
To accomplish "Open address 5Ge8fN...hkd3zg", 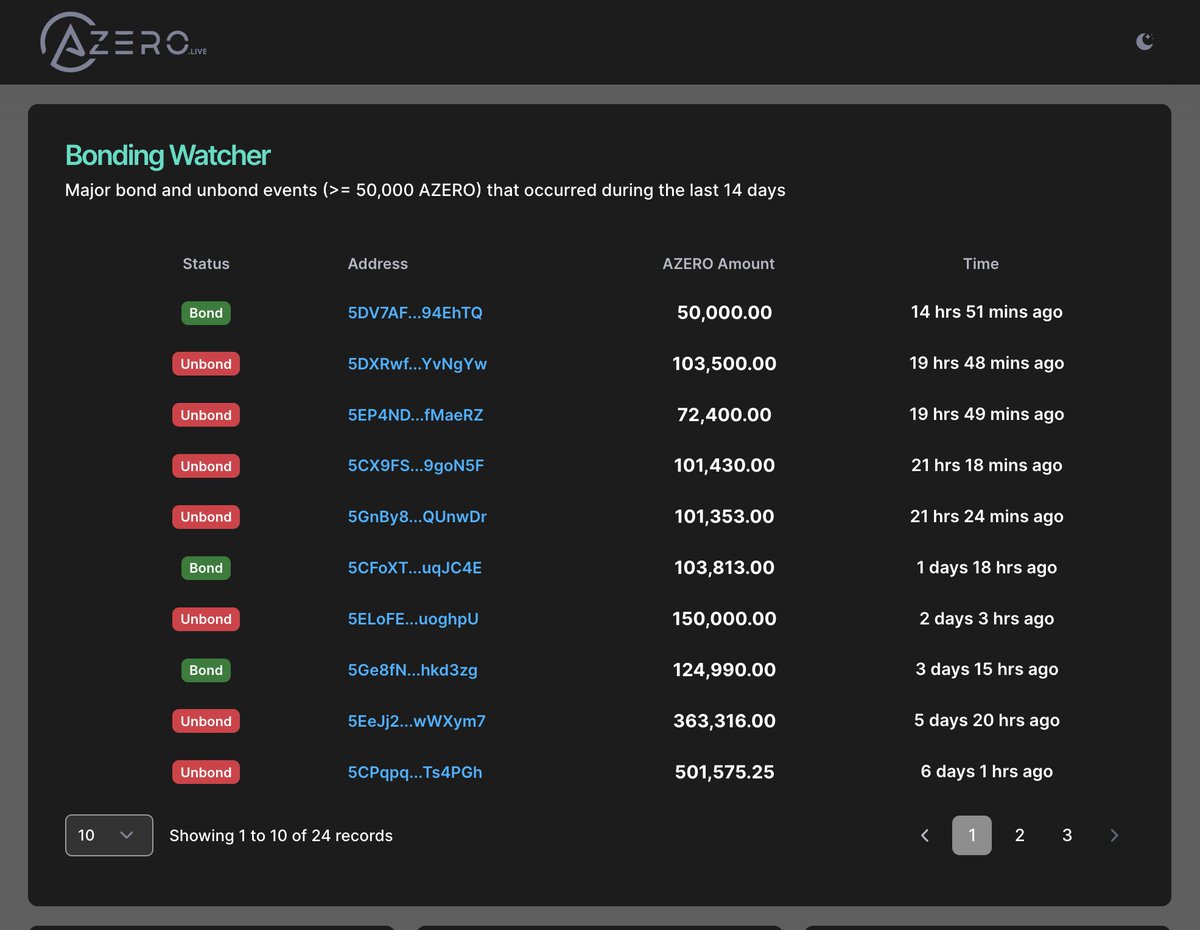I will 412,670.
